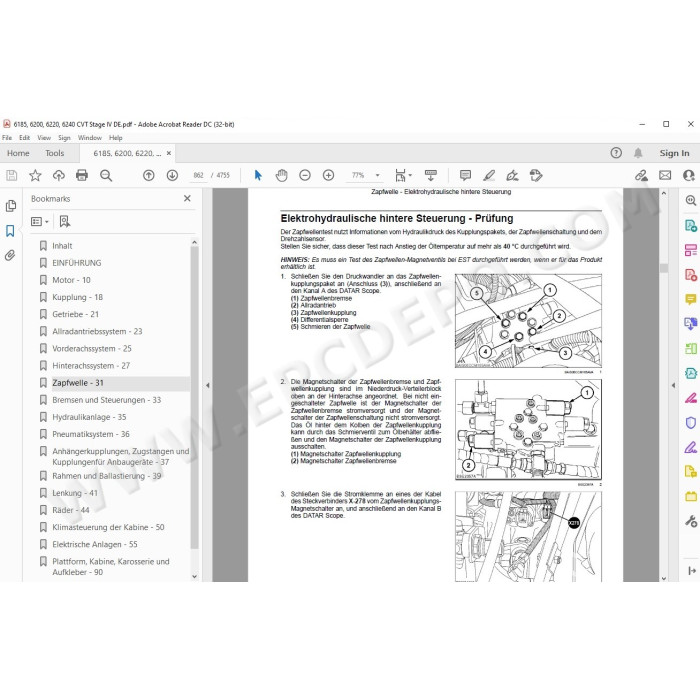Viewport: 700px width, 700px height.
Task: Close the Bookmarks panel
Action: 187,198
